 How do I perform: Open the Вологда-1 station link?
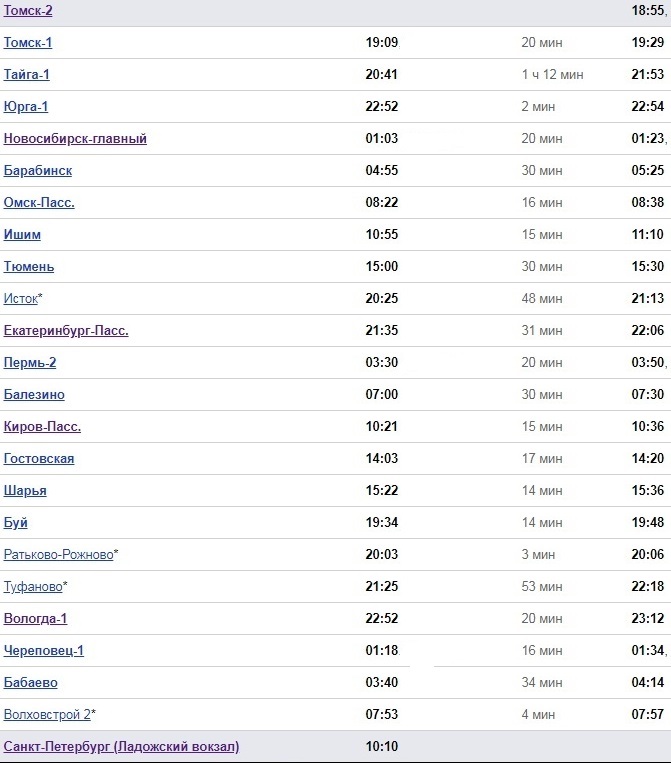(x=35, y=619)
